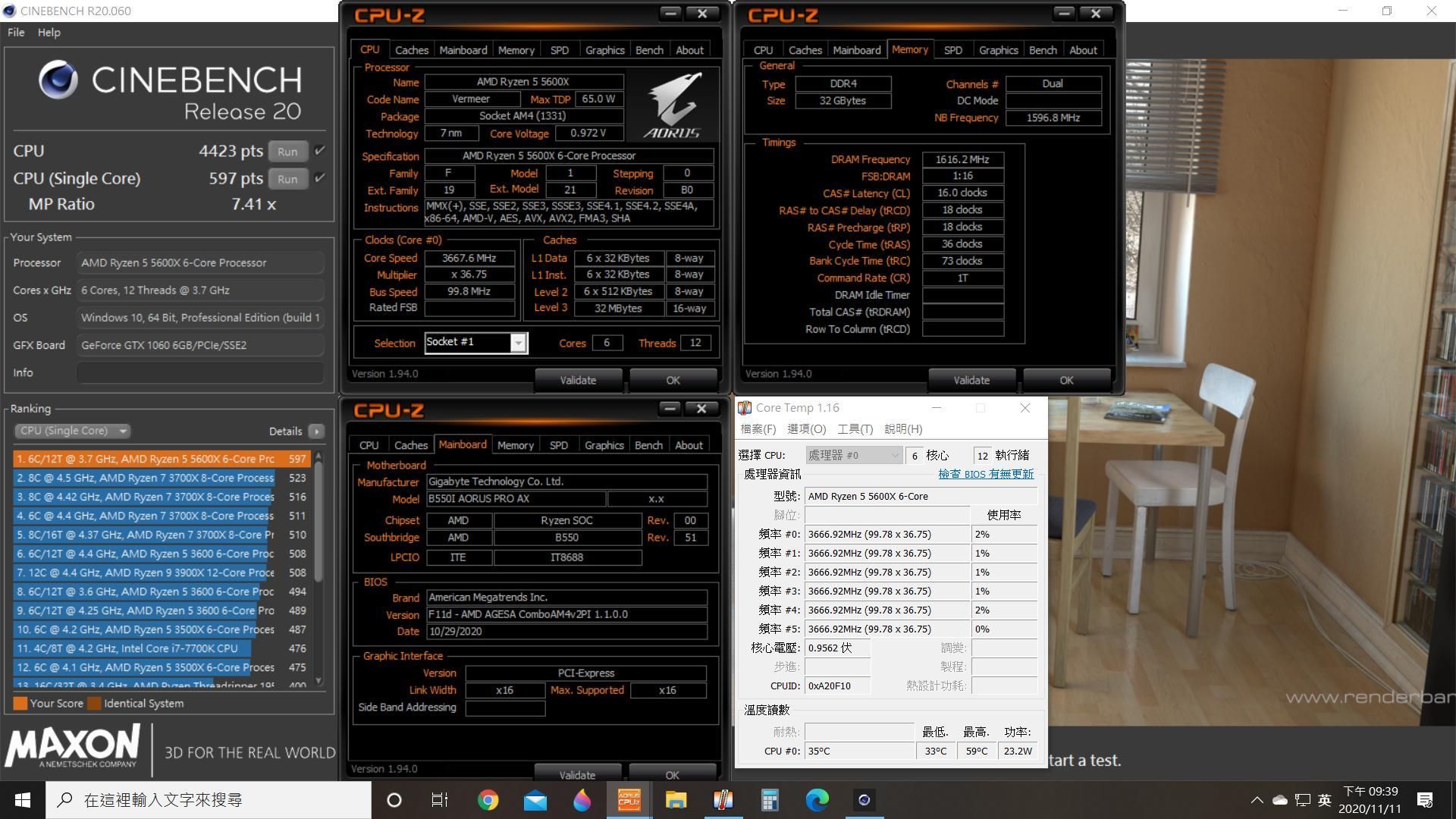Viewport: 1456px width, 819px height.
Task: Open CPU (Single Core) ranking dropdown
Action: (x=73, y=431)
